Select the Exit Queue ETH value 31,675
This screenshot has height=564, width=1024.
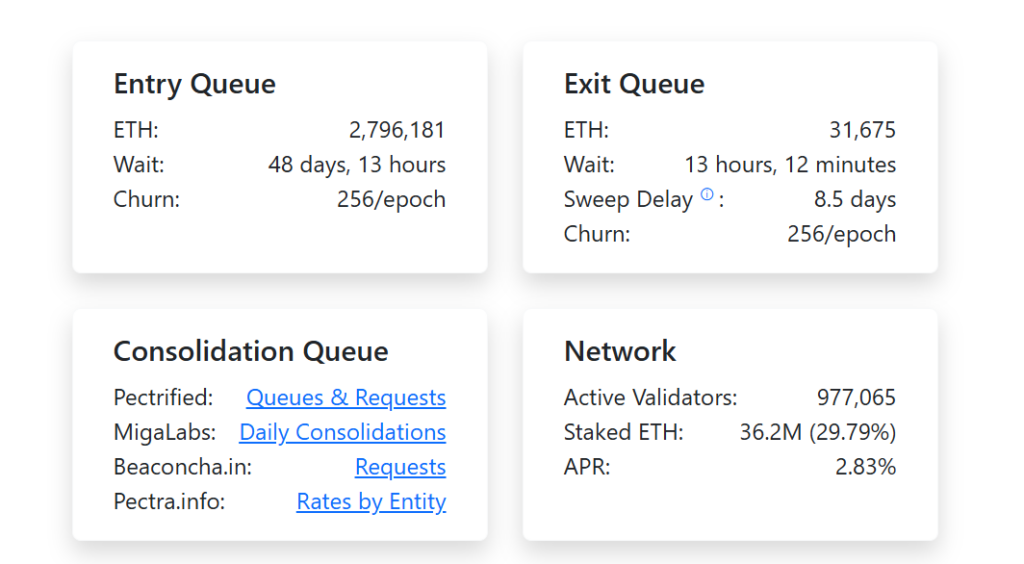(862, 130)
